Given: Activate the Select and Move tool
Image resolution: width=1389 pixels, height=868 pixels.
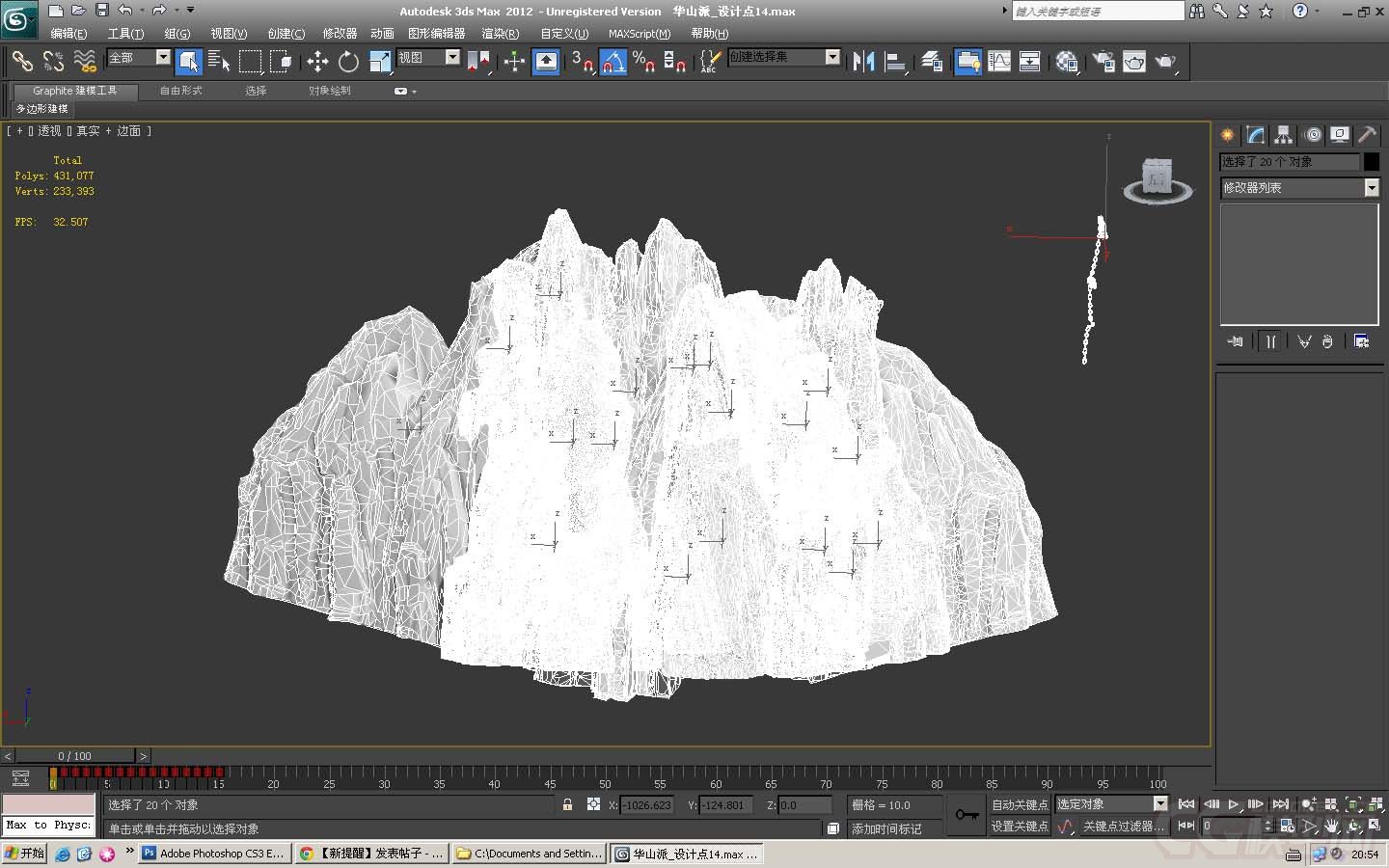Looking at the screenshot, I should click(x=317, y=62).
